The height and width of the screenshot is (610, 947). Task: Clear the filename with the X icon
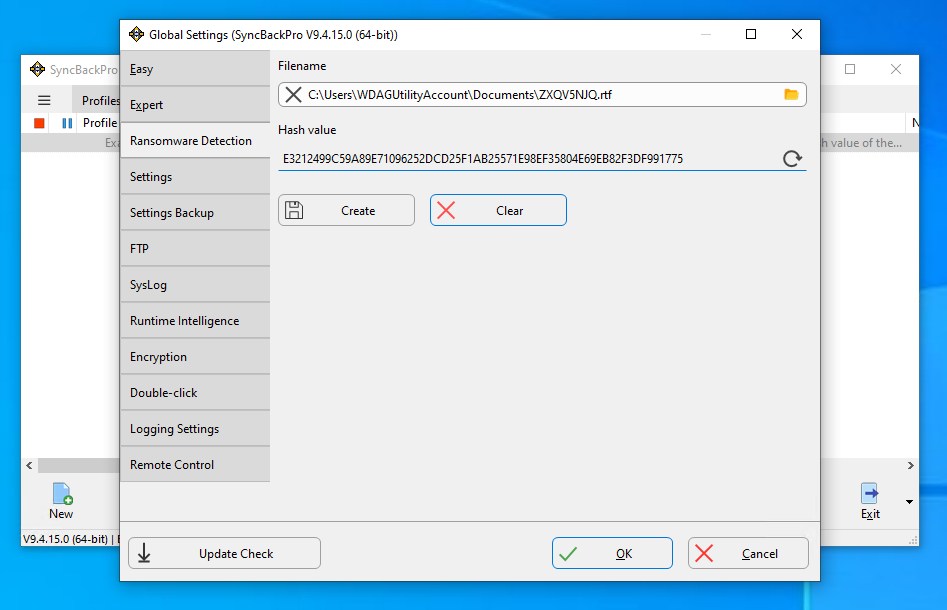pyautogui.click(x=294, y=95)
